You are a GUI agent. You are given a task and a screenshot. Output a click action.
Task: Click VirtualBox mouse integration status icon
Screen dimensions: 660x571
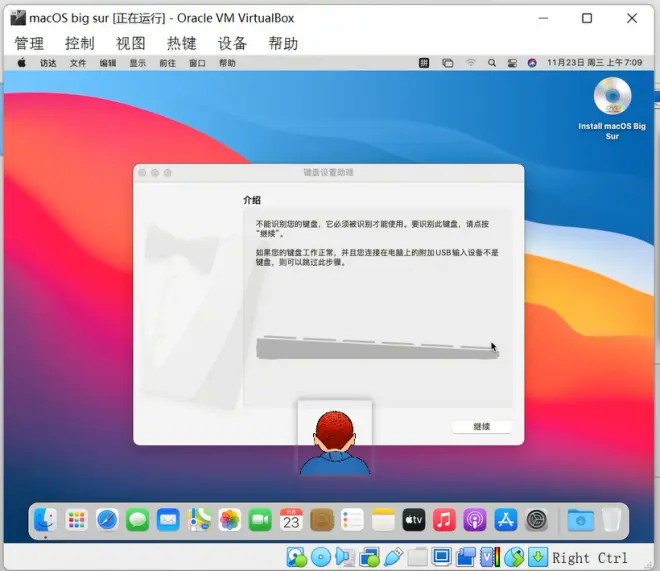coord(514,557)
